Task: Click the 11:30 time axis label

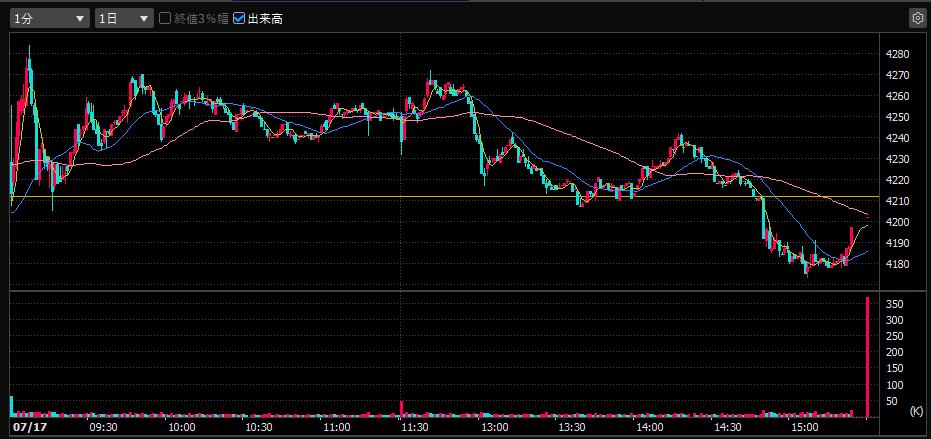Action: pos(414,427)
